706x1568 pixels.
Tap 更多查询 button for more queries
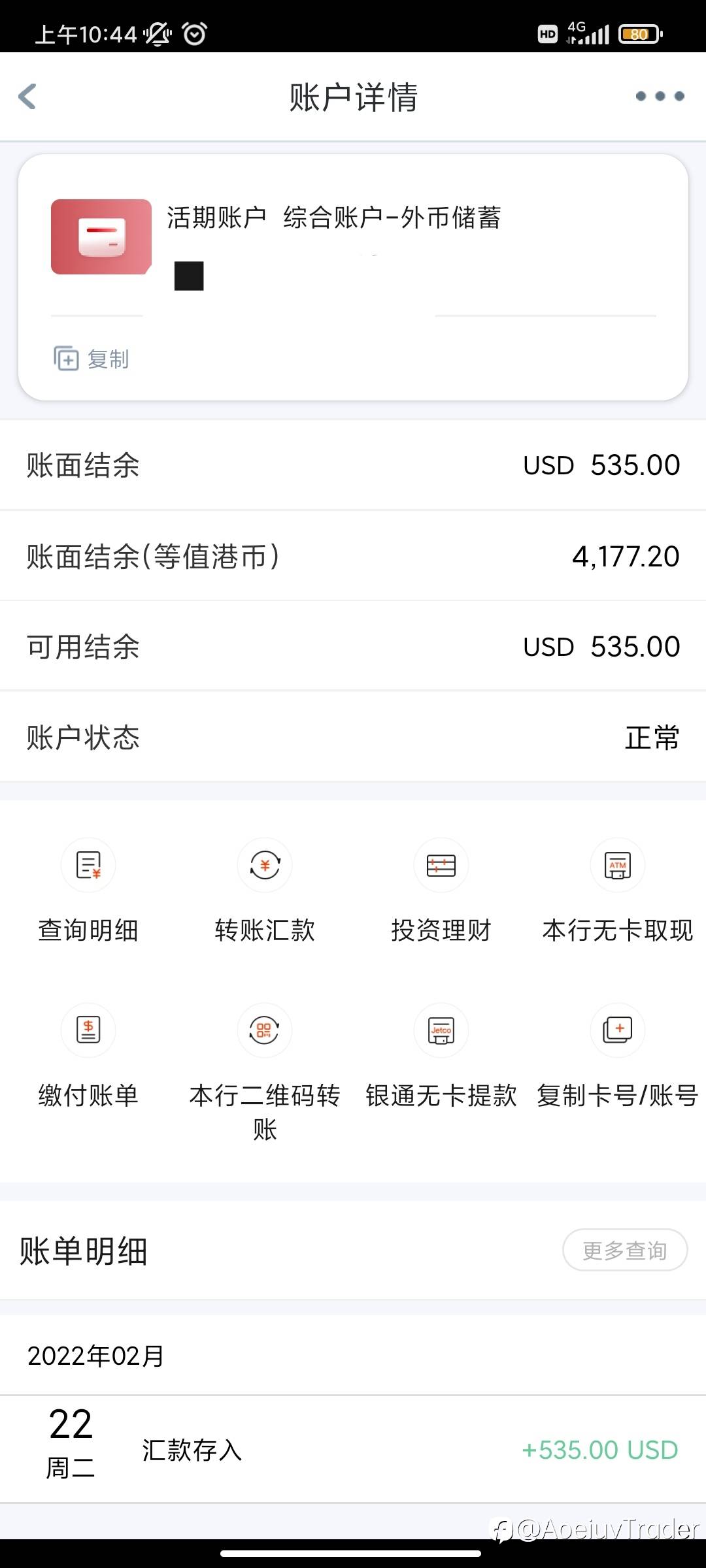(x=625, y=1250)
